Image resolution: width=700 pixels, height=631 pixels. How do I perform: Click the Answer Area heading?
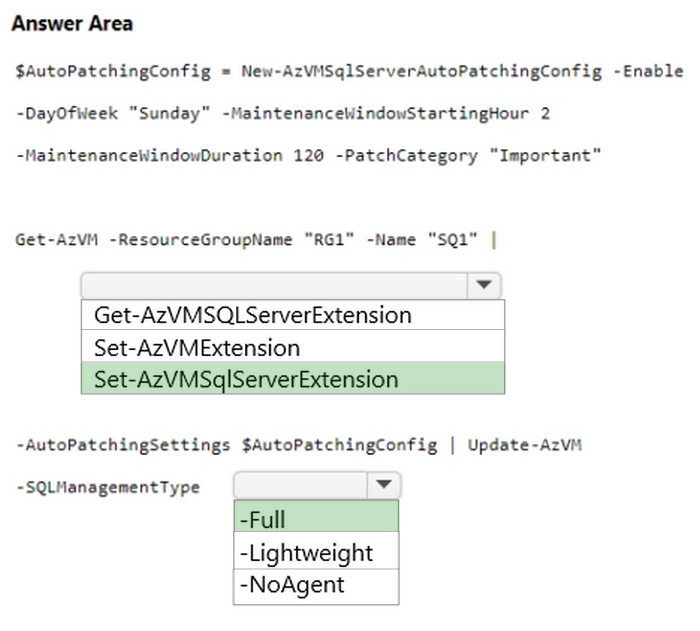[x=72, y=24]
